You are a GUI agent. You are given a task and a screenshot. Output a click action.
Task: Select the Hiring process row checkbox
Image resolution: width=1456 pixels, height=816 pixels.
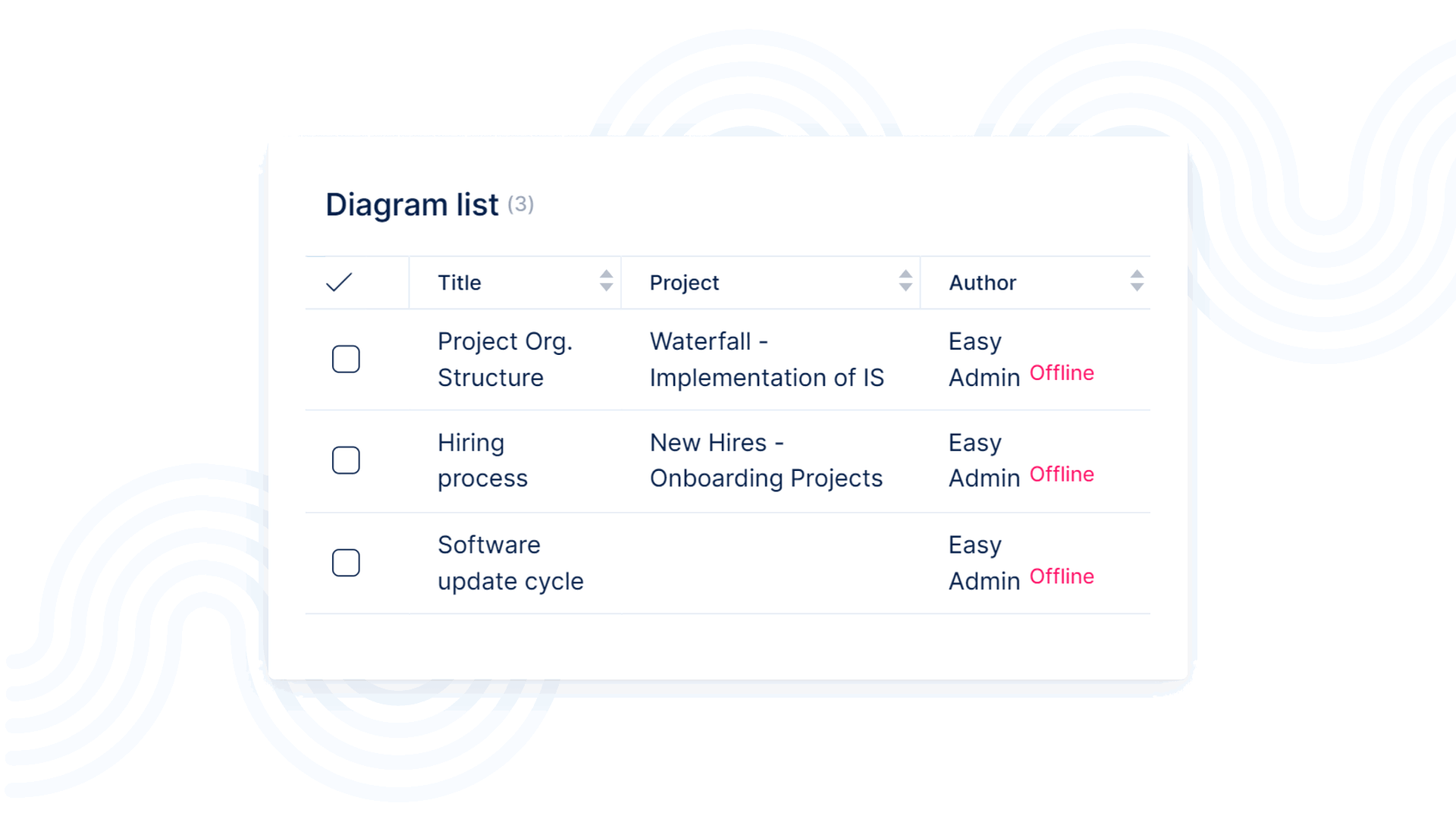pyautogui.click(x=346, y=460)
